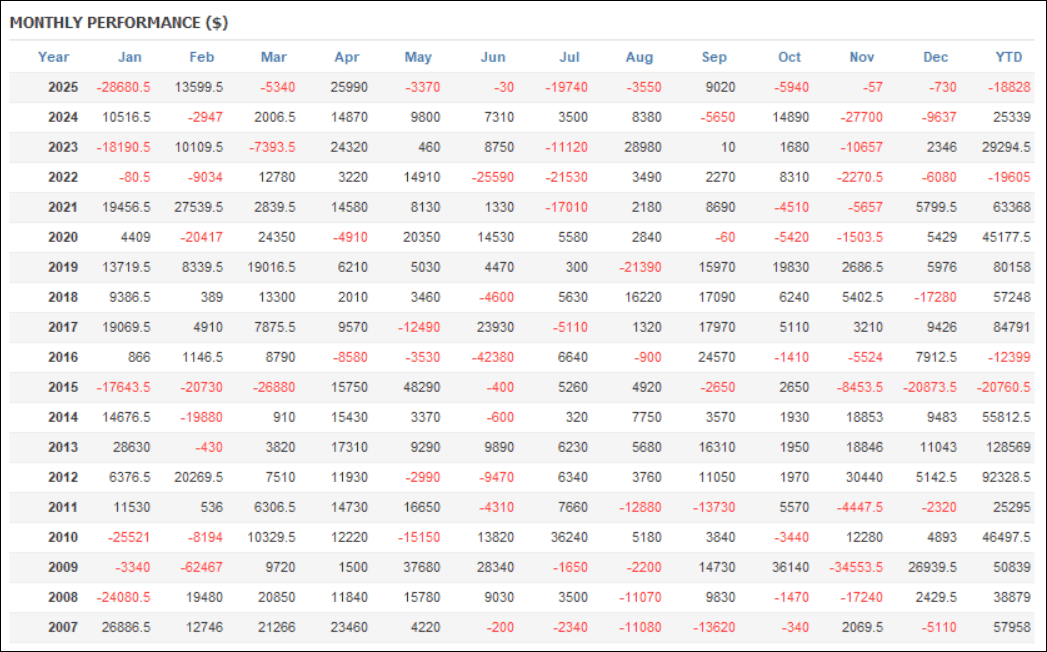The image size is (1047, 652).
Task: Select the 2025 year row label
Action: point(63,87)
